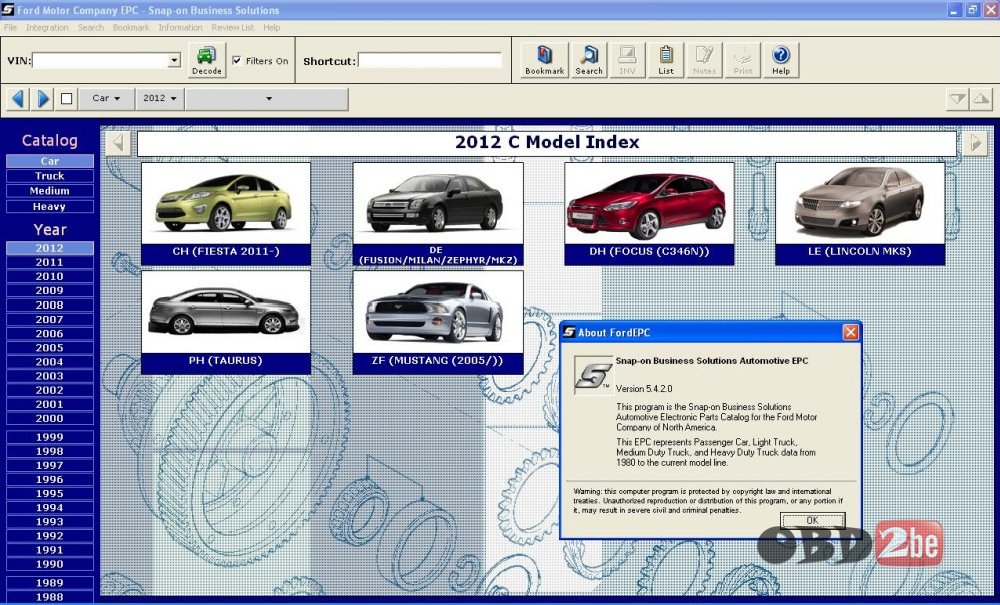Click the Version 5.4.2.0 text
This screenshot has height=605, width=1000.
click(644, 388)
